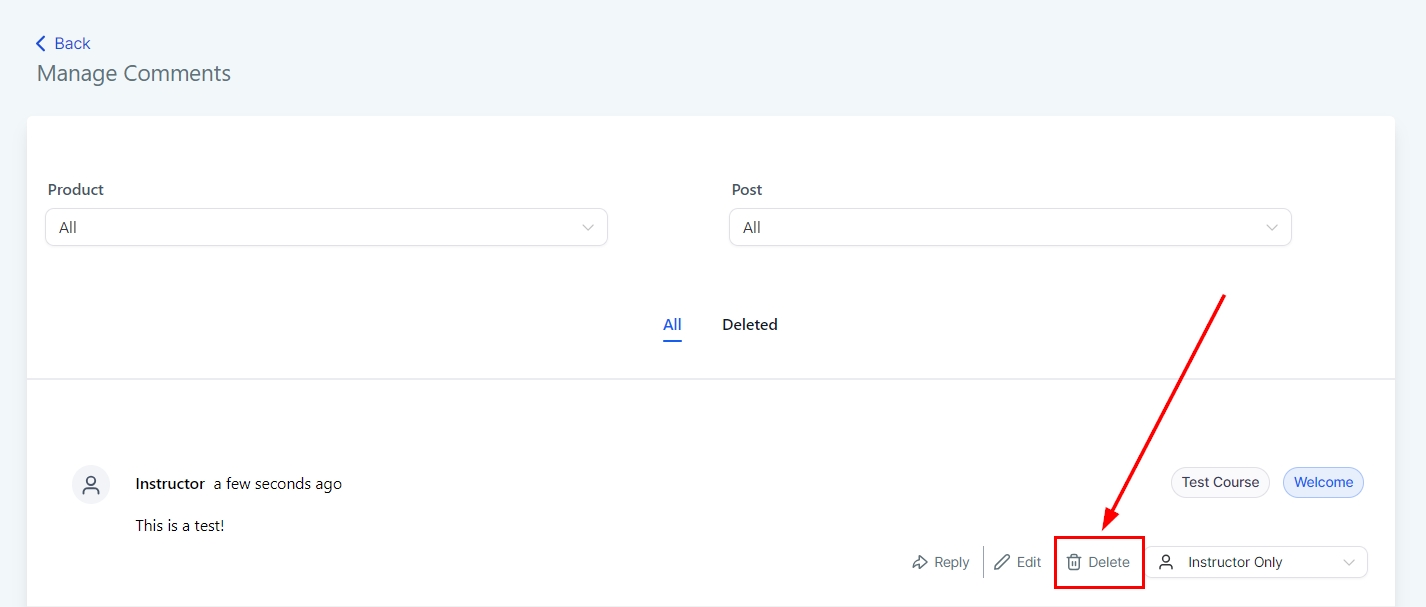Click the Product dropdown chevron arrow
Image resolution: width=1426 pixels, height=607 pixels.
tap(588, 228)
